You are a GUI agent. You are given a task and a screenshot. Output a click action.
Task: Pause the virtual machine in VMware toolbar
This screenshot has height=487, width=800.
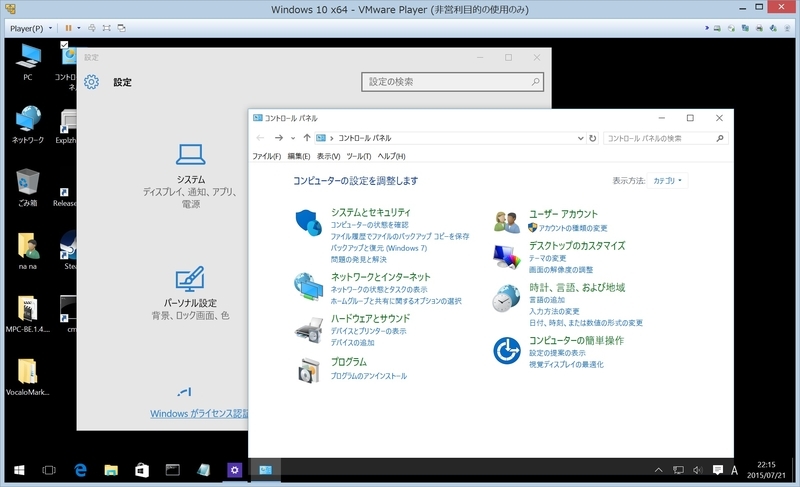click(68, 28)
